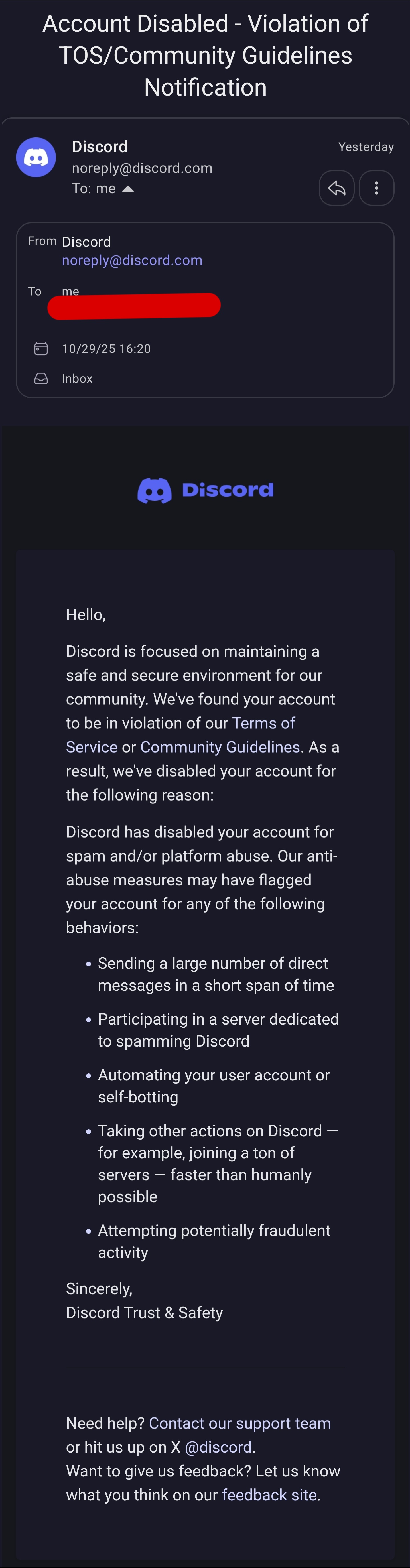Open the feedback site link

tap(269, 1495)
